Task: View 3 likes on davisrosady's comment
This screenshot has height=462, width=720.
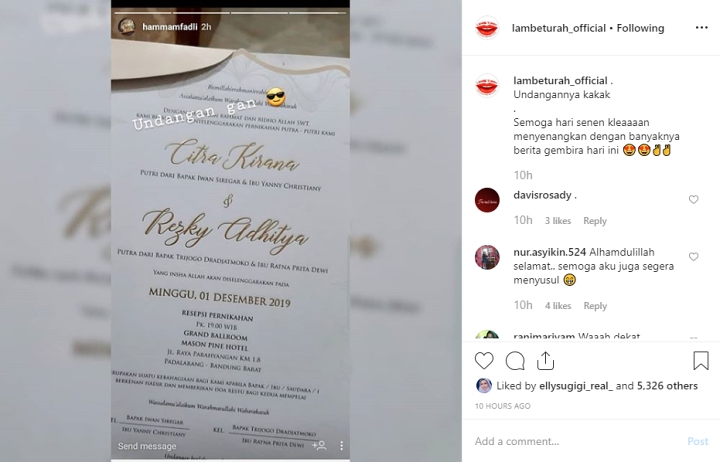Action: [x=558, y=221]
